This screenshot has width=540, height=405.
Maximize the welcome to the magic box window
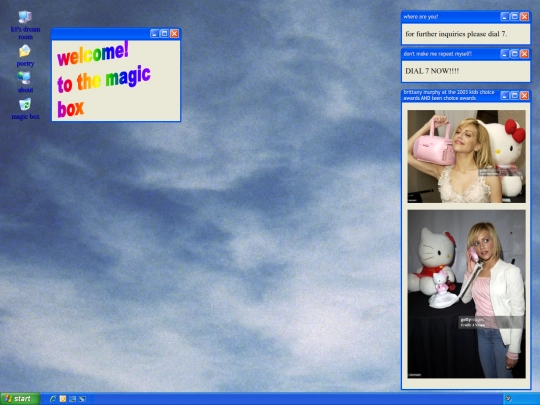click(165, 33)
